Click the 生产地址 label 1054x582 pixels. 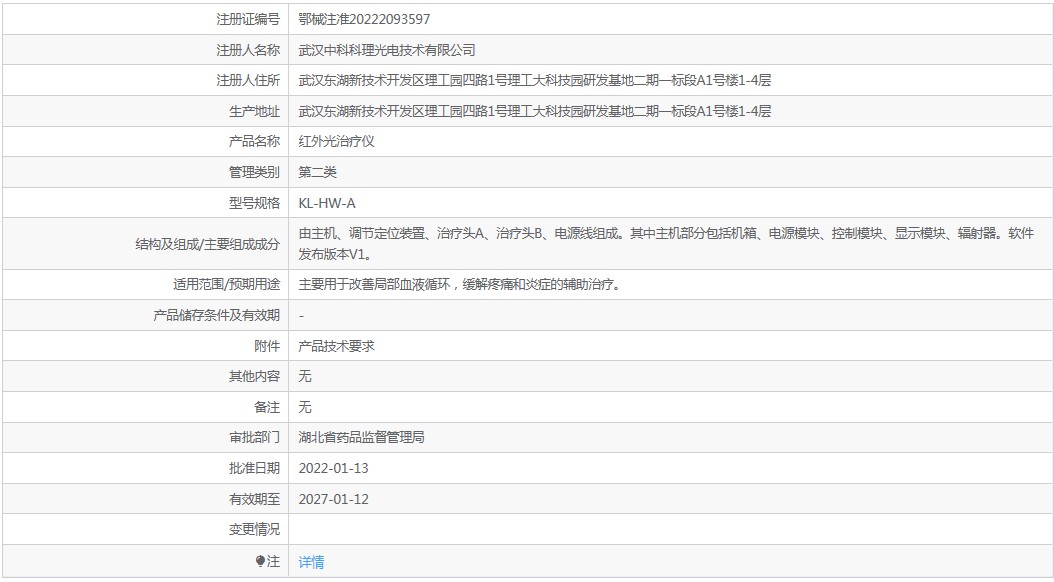point(254,112)
